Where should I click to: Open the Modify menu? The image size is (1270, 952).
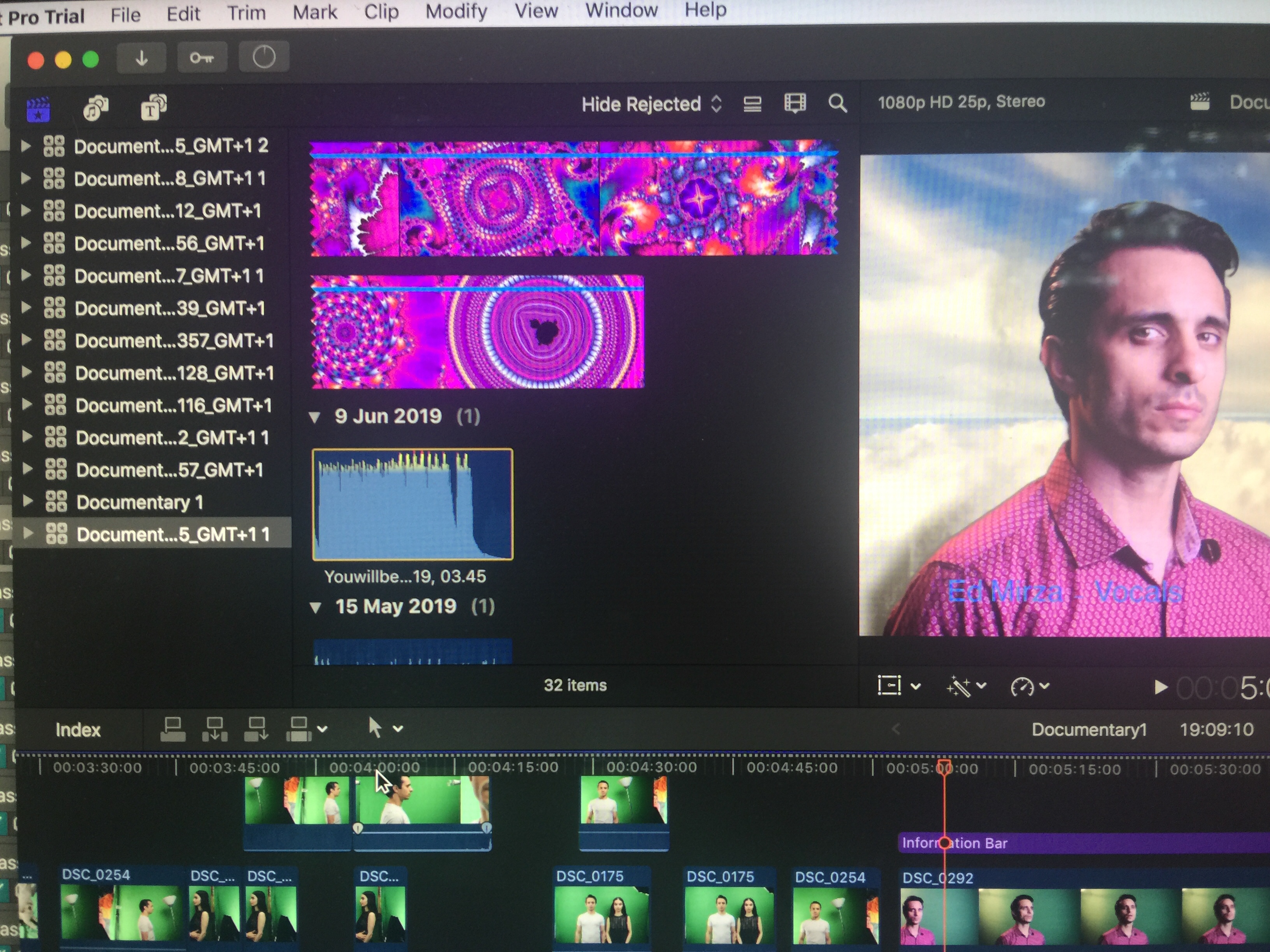[456, 12]
